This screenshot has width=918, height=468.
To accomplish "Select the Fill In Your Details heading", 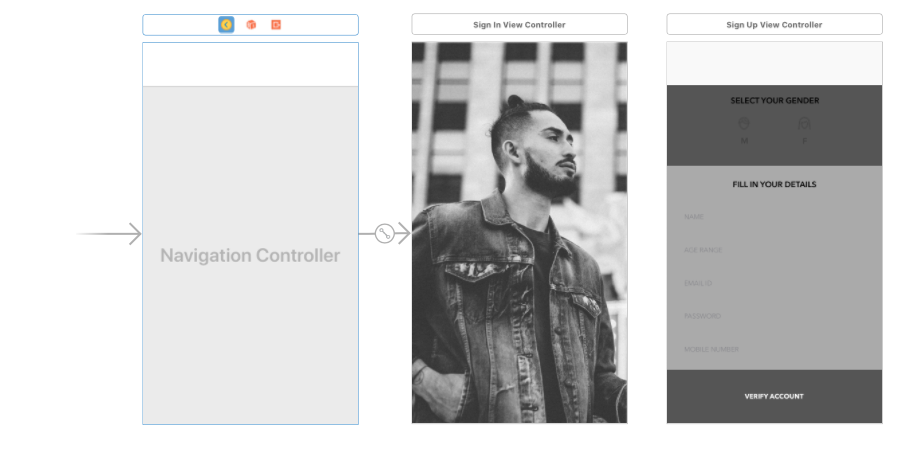I will click(x=774, y=185).
